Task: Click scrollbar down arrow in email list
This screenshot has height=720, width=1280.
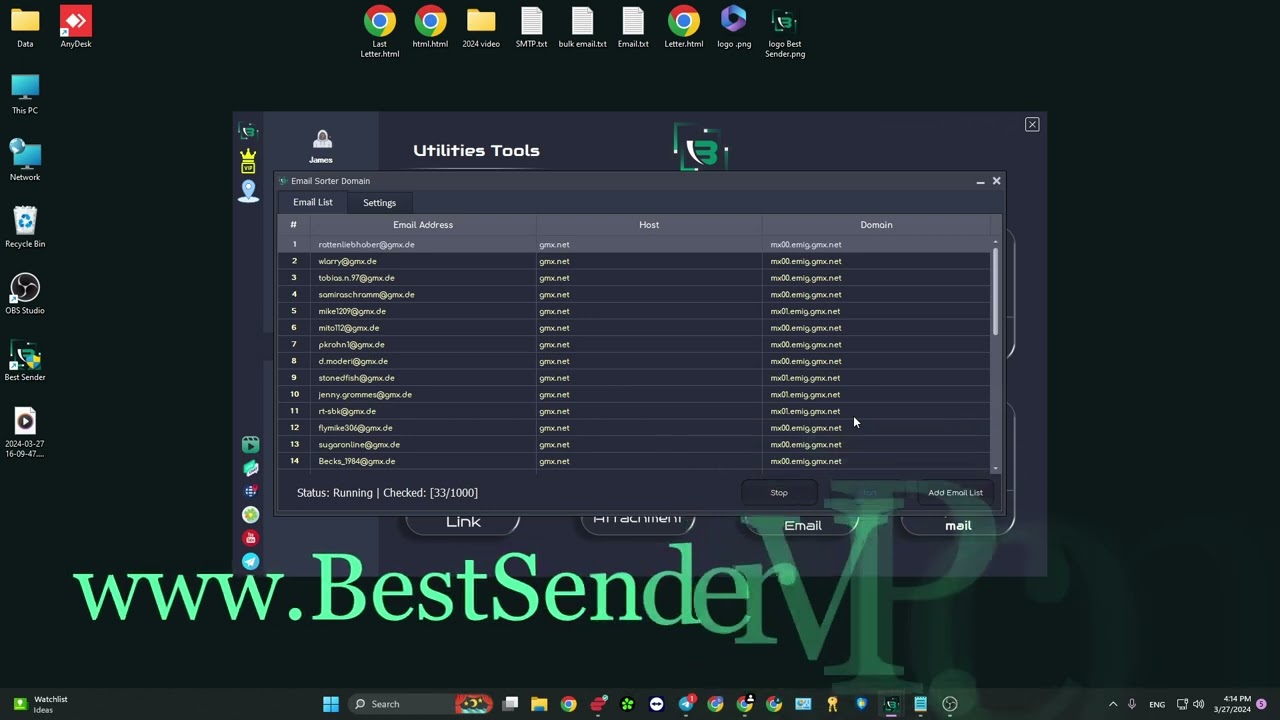Action: (x=995, y=468)
